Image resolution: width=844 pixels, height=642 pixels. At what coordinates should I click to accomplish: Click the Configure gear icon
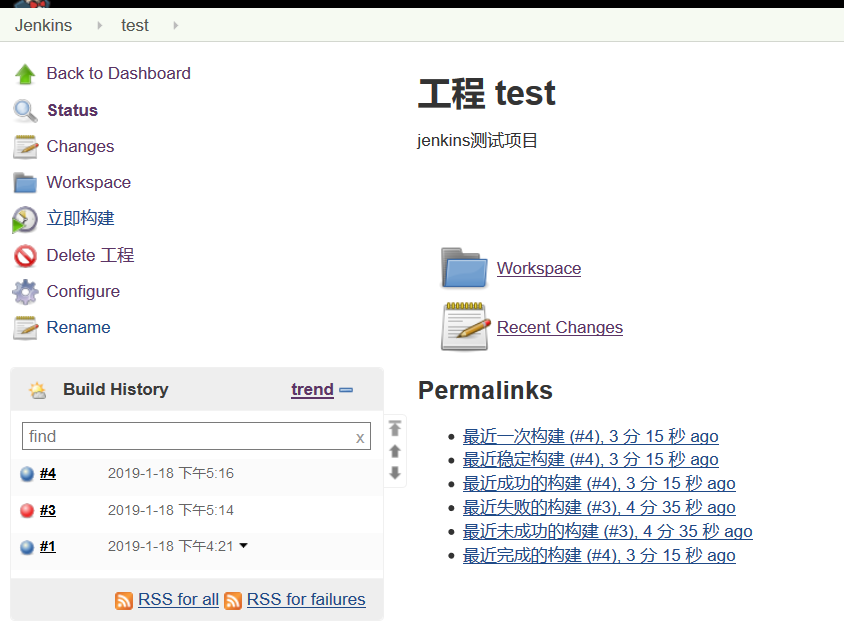click(25, 292)
